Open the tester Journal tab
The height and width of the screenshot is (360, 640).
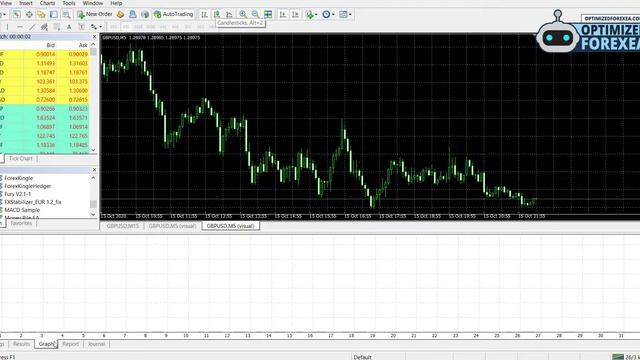click(96, 344)
